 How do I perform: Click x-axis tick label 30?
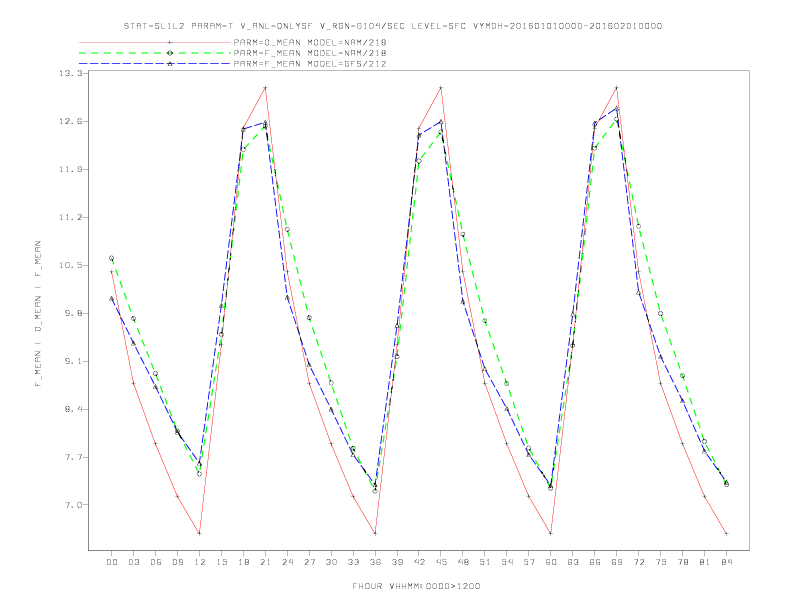tap(331, 562)
